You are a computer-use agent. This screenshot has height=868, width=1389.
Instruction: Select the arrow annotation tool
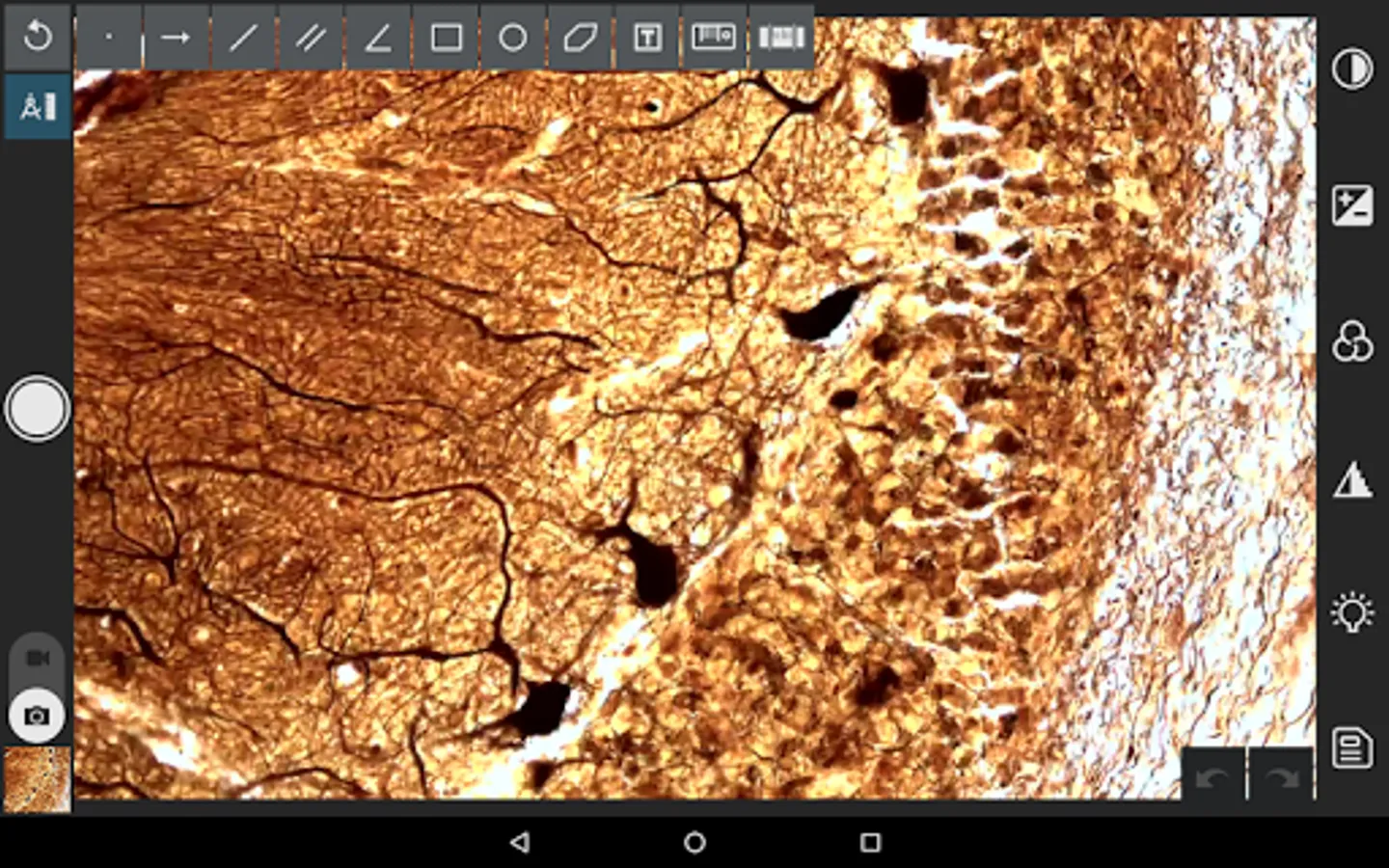pos(176,38)
